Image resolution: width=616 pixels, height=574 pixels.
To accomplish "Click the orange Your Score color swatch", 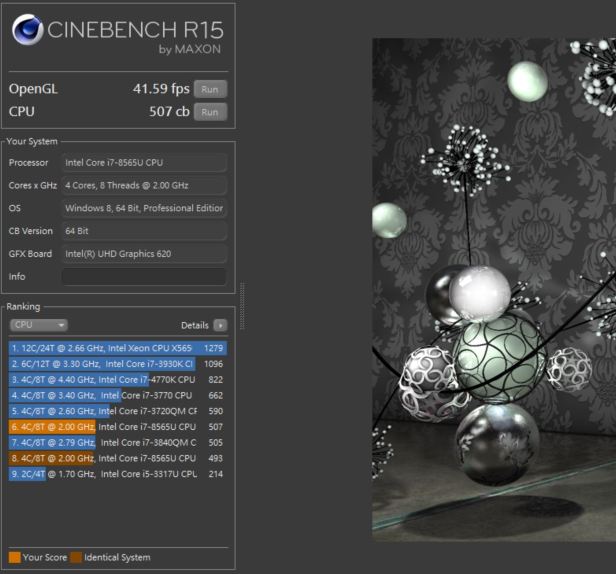I will [14, 557].
